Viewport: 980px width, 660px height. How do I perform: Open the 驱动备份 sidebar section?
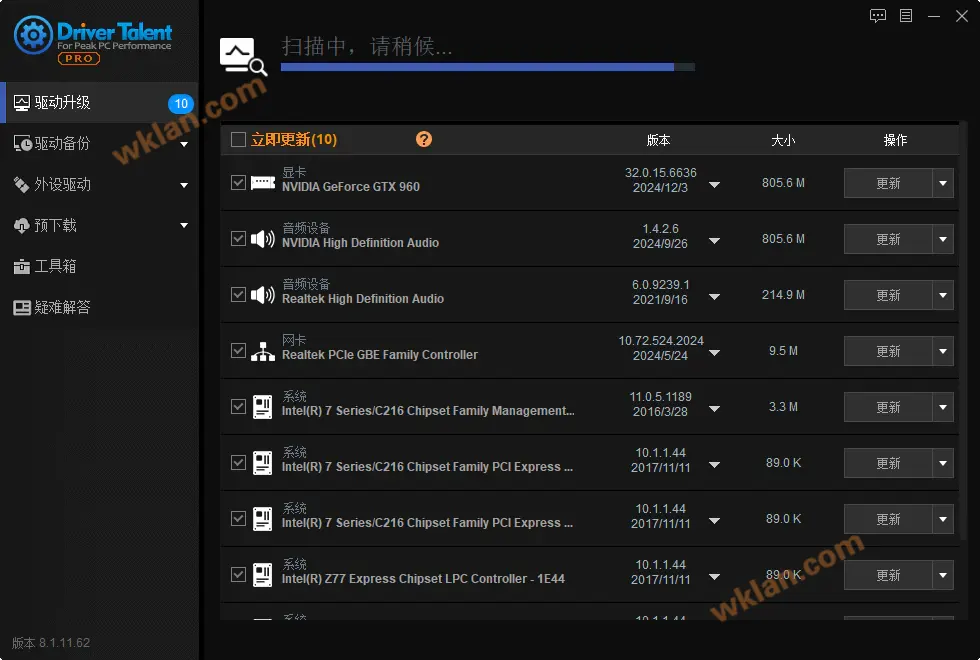click(99, 144)
